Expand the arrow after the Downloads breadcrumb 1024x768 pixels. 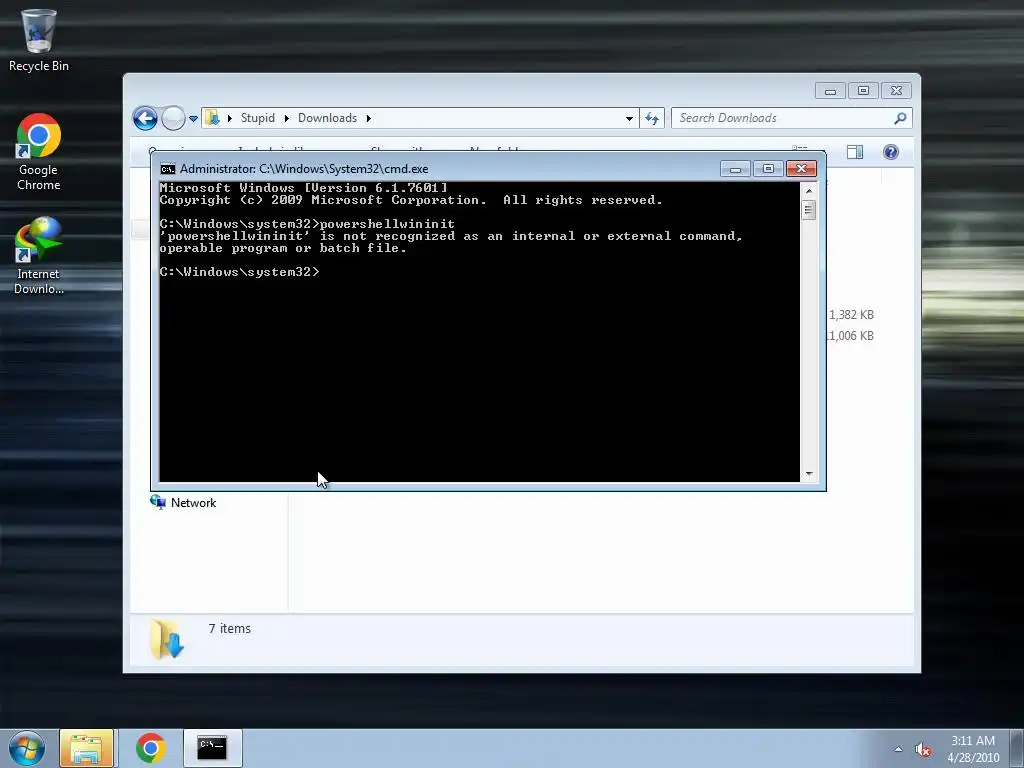click(368, 118)
